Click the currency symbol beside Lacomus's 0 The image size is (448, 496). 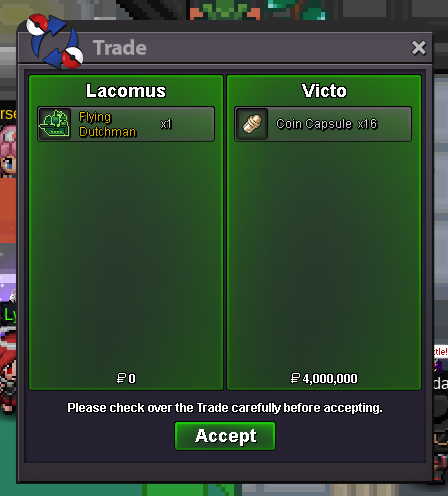[121, 378]
